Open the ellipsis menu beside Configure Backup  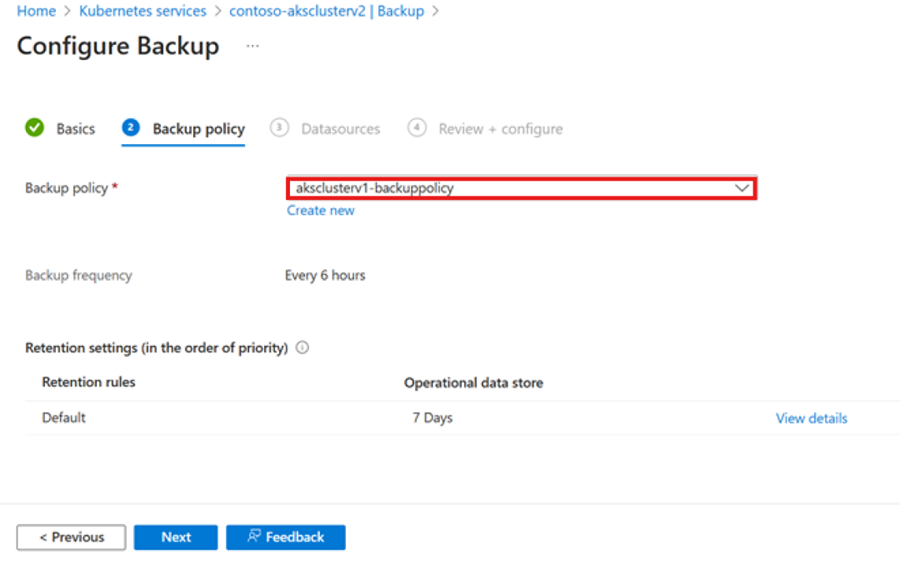pos(253,46)
